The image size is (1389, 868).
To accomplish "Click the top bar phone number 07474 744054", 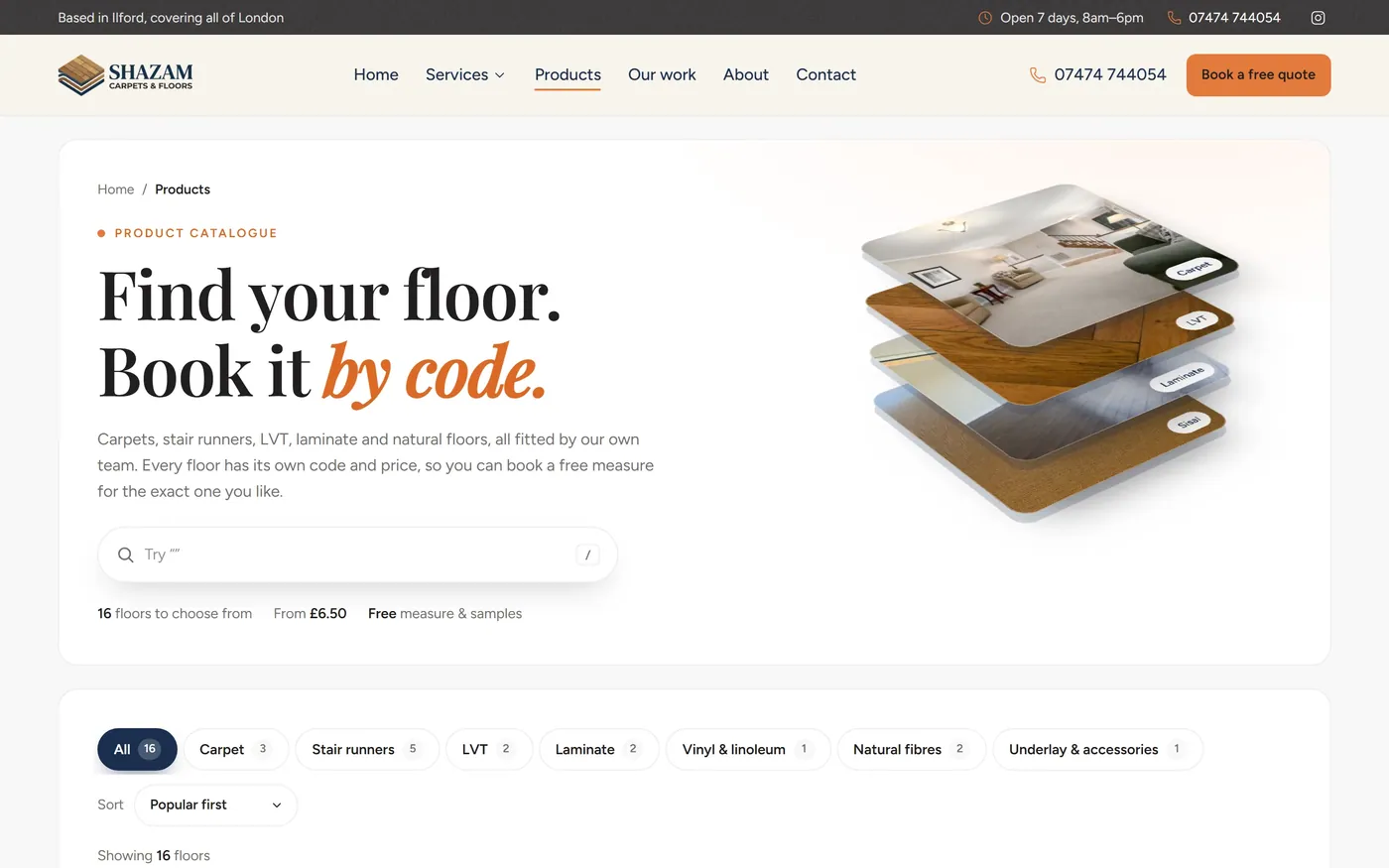I will pyautogui.click(x=1234, y=18).
